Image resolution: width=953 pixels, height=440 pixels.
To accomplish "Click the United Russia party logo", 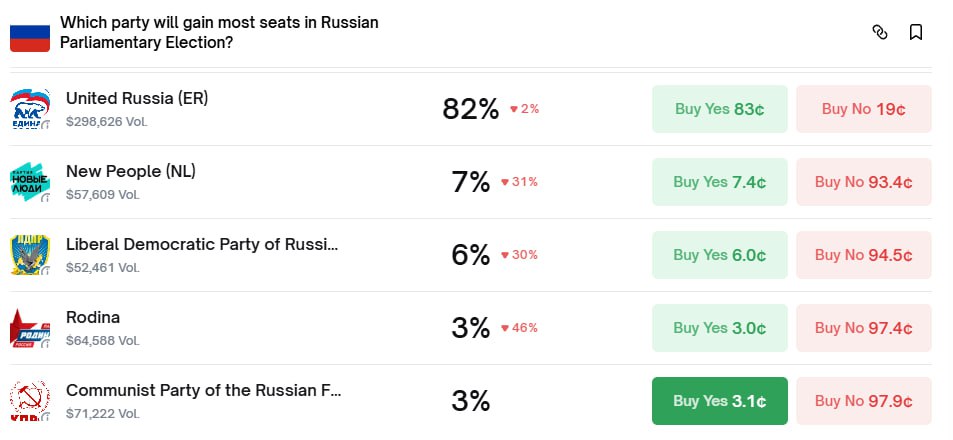I will coord(30,109).
